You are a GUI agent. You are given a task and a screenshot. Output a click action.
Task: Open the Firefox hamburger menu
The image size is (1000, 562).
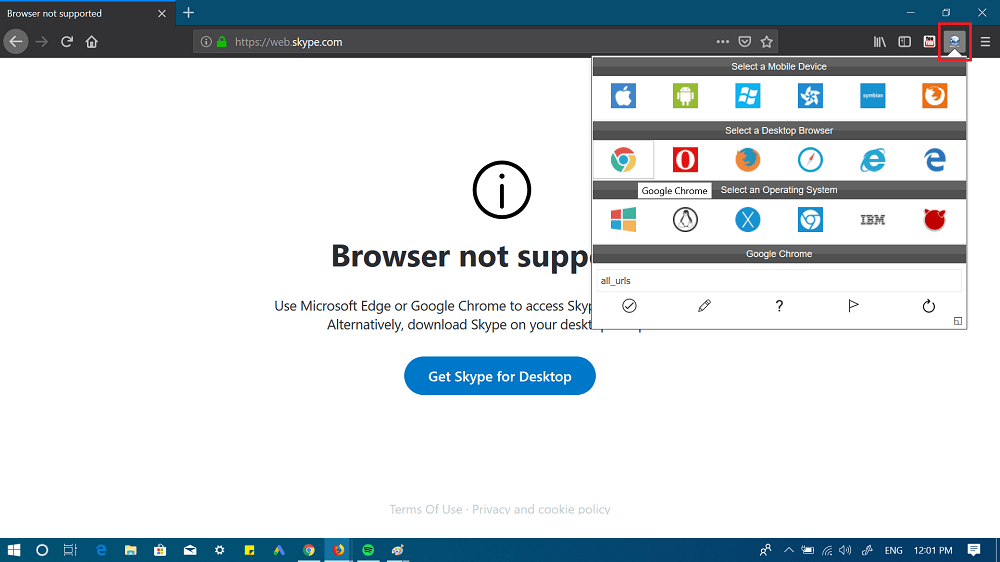985,41
